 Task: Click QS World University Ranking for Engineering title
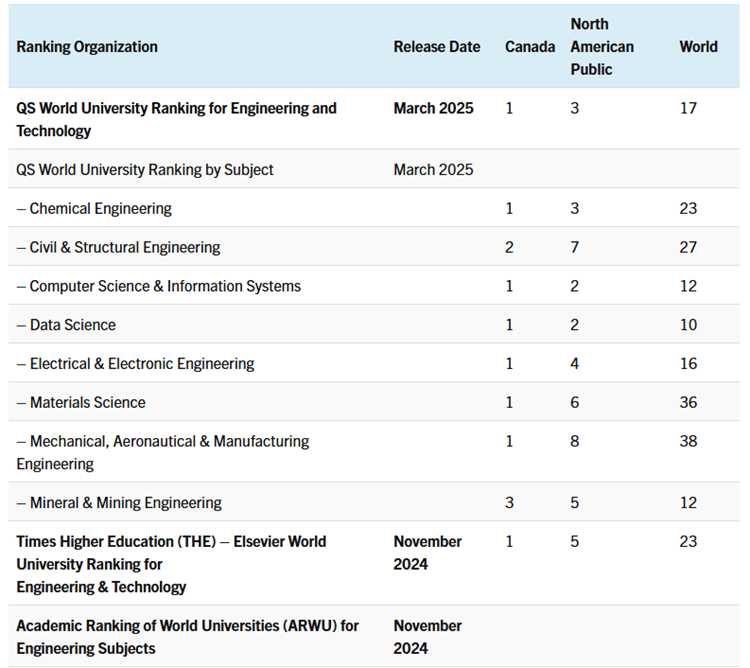click(x=176, y=119)
